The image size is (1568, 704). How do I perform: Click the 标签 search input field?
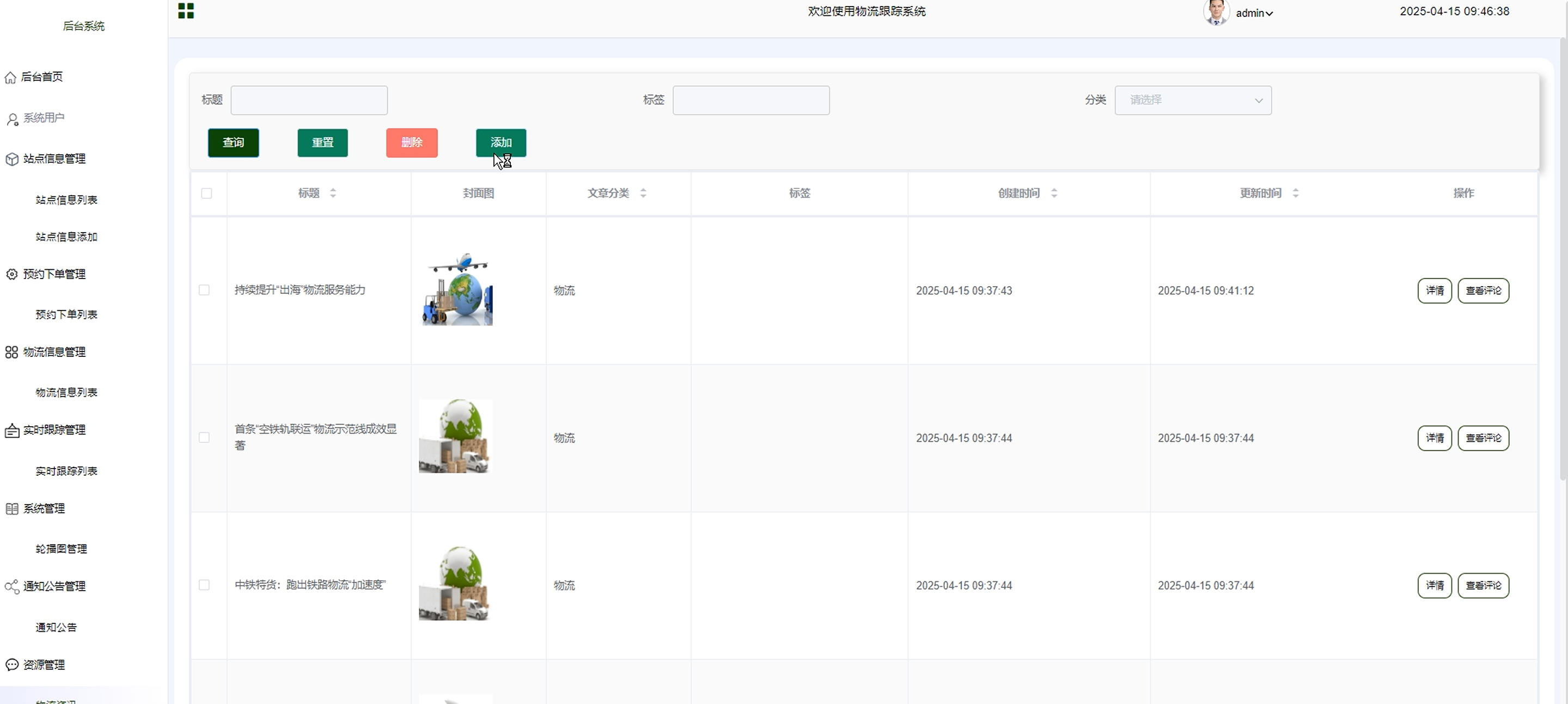(751, 100)
